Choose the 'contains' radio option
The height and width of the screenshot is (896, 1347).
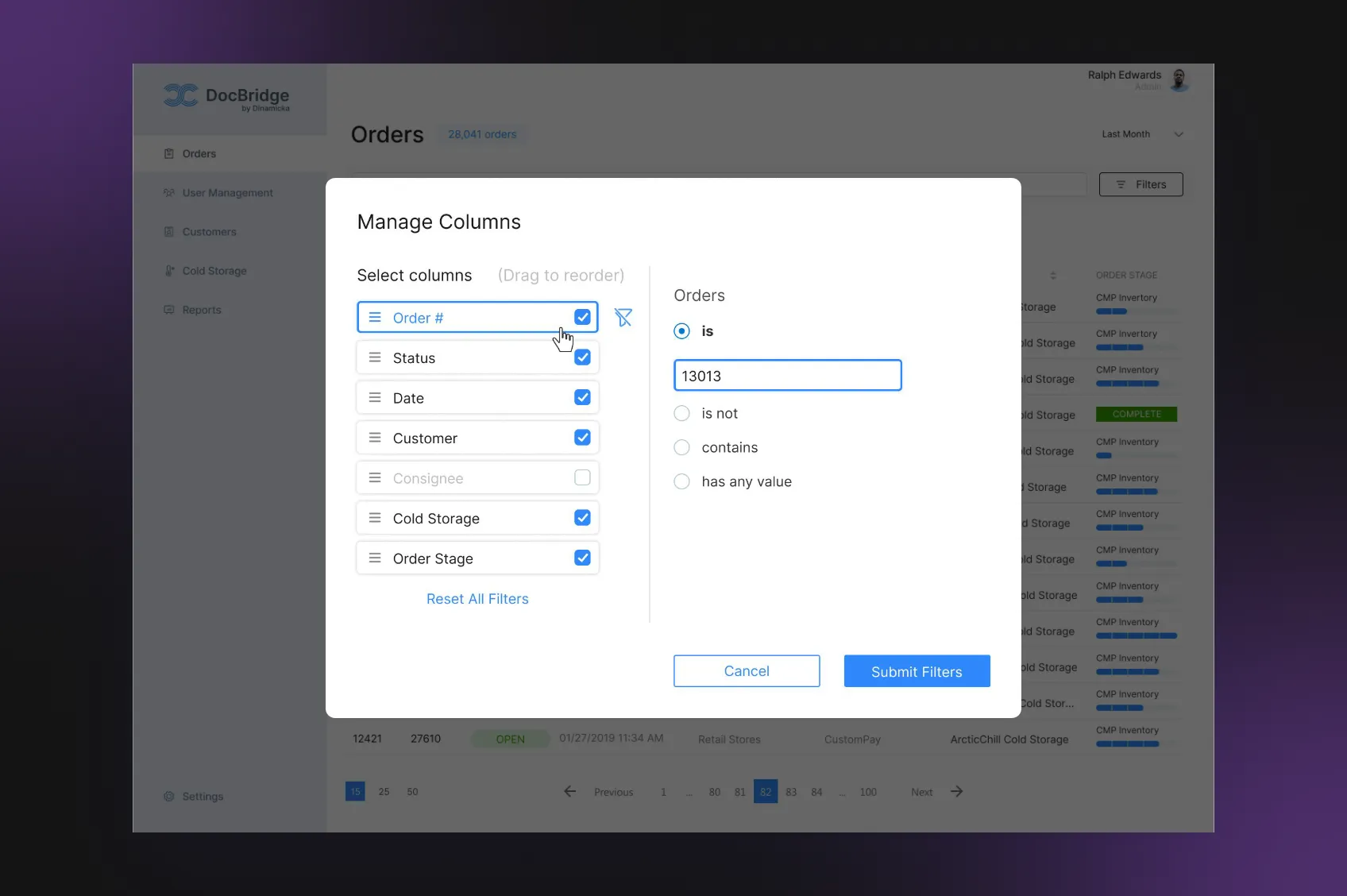681,447
